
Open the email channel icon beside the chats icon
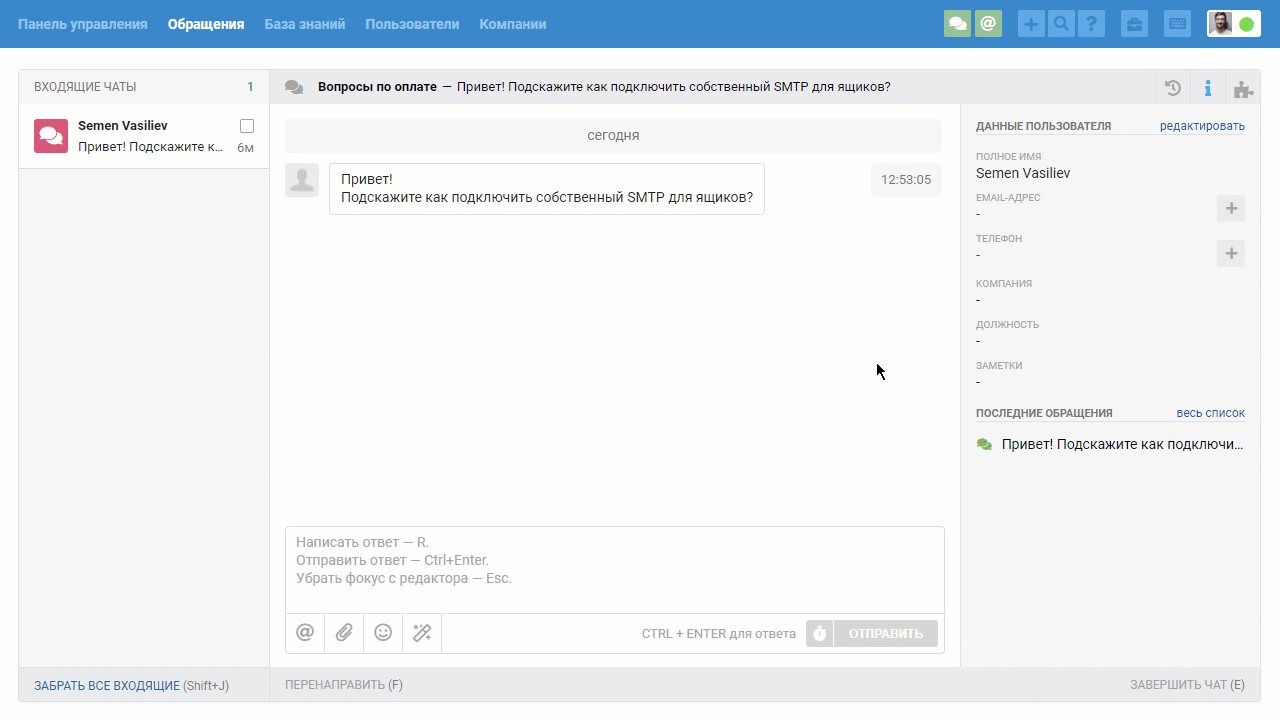tap(989, 23)
